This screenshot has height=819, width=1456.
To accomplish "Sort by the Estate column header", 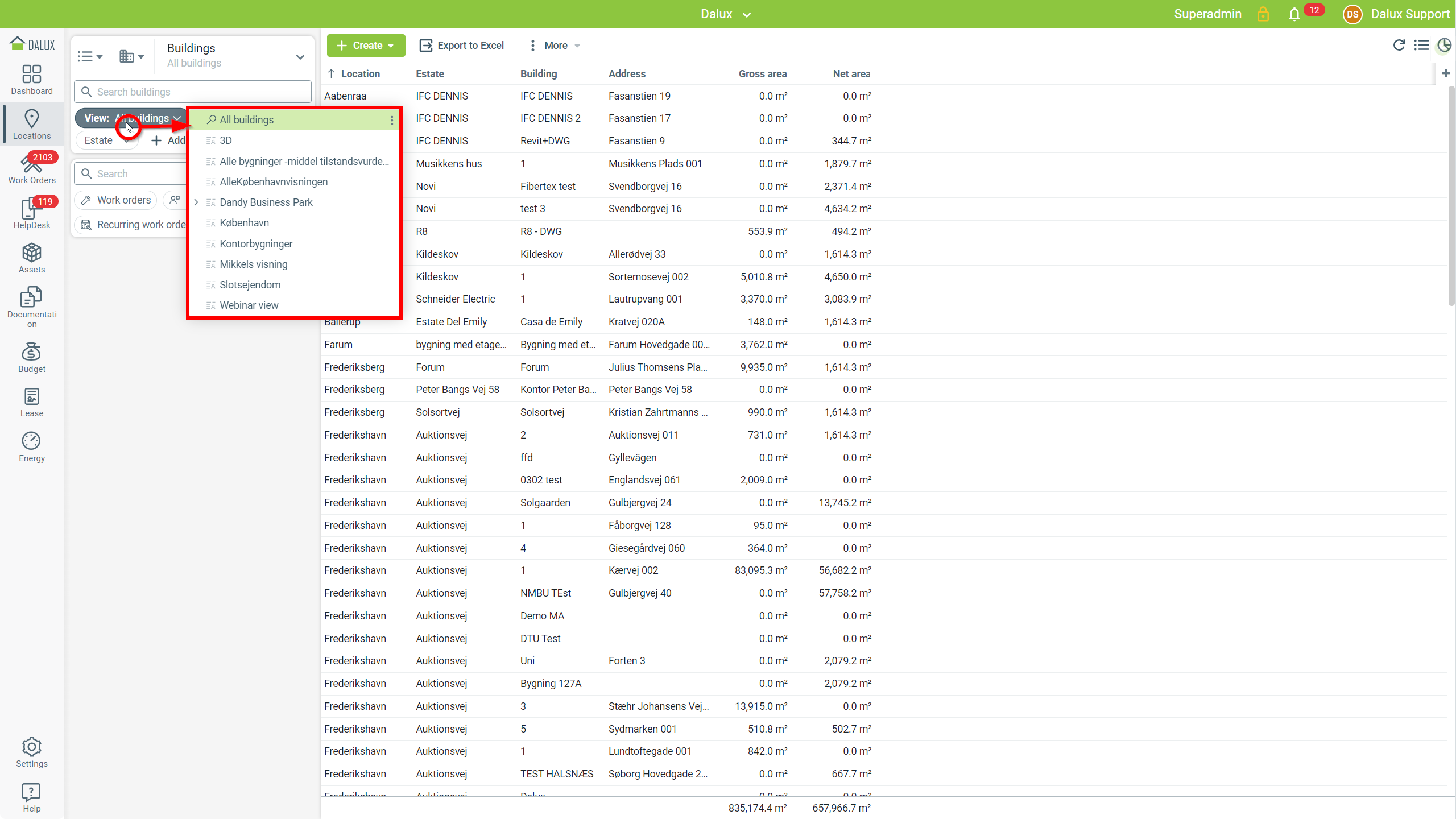I will (430, 74).
